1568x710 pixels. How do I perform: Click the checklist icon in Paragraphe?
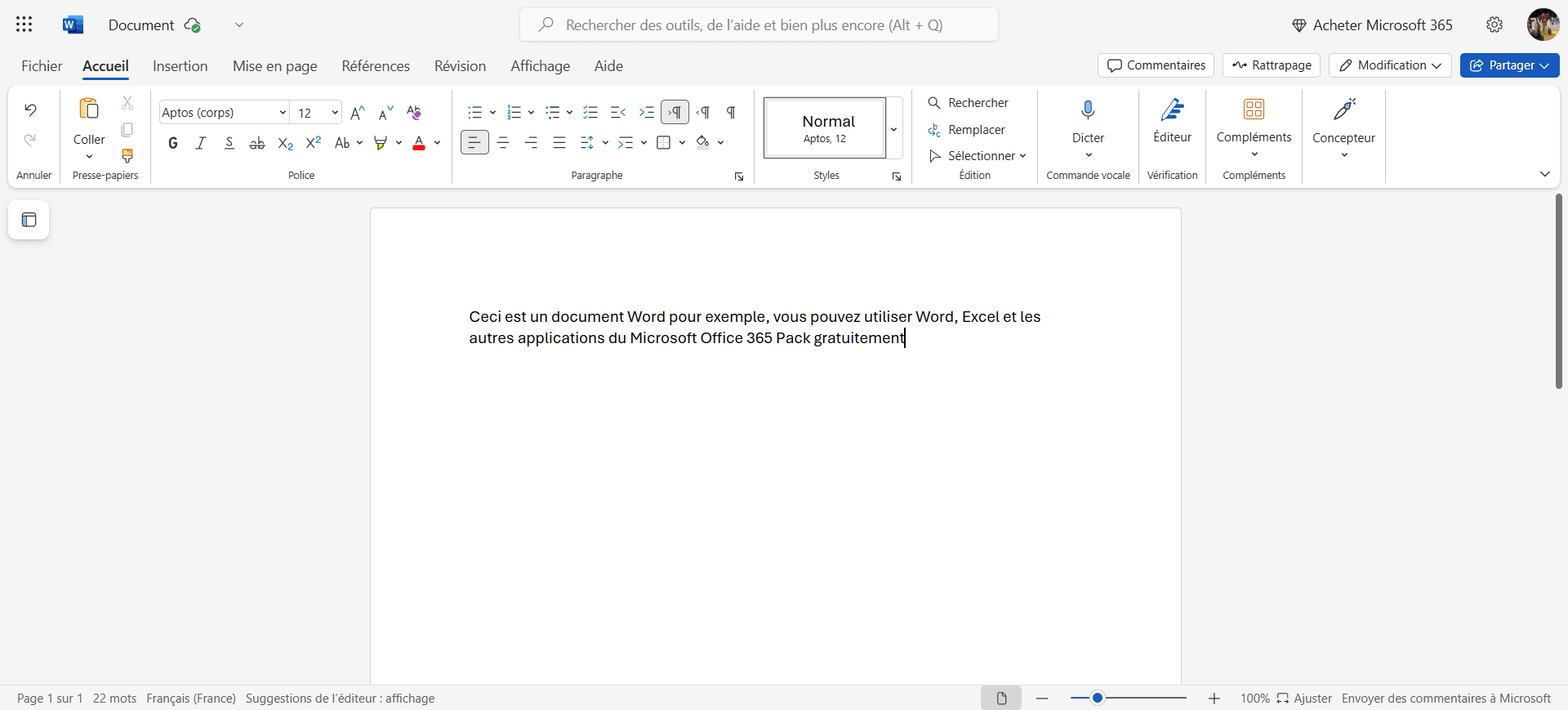tap(590, 112)
